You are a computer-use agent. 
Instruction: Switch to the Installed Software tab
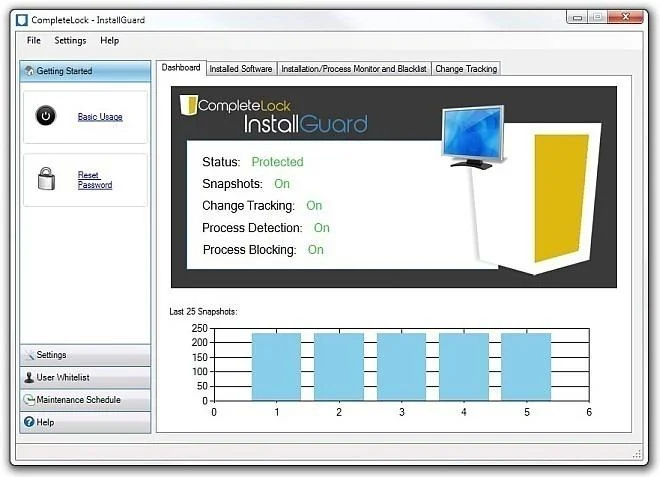pyautogui.click(x=241, y=69)
